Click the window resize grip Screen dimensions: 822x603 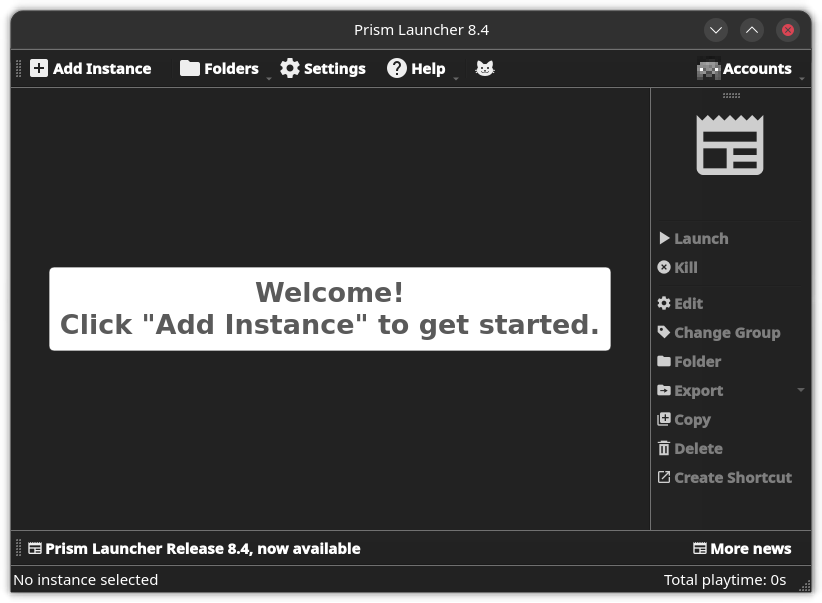click(805, 586)
